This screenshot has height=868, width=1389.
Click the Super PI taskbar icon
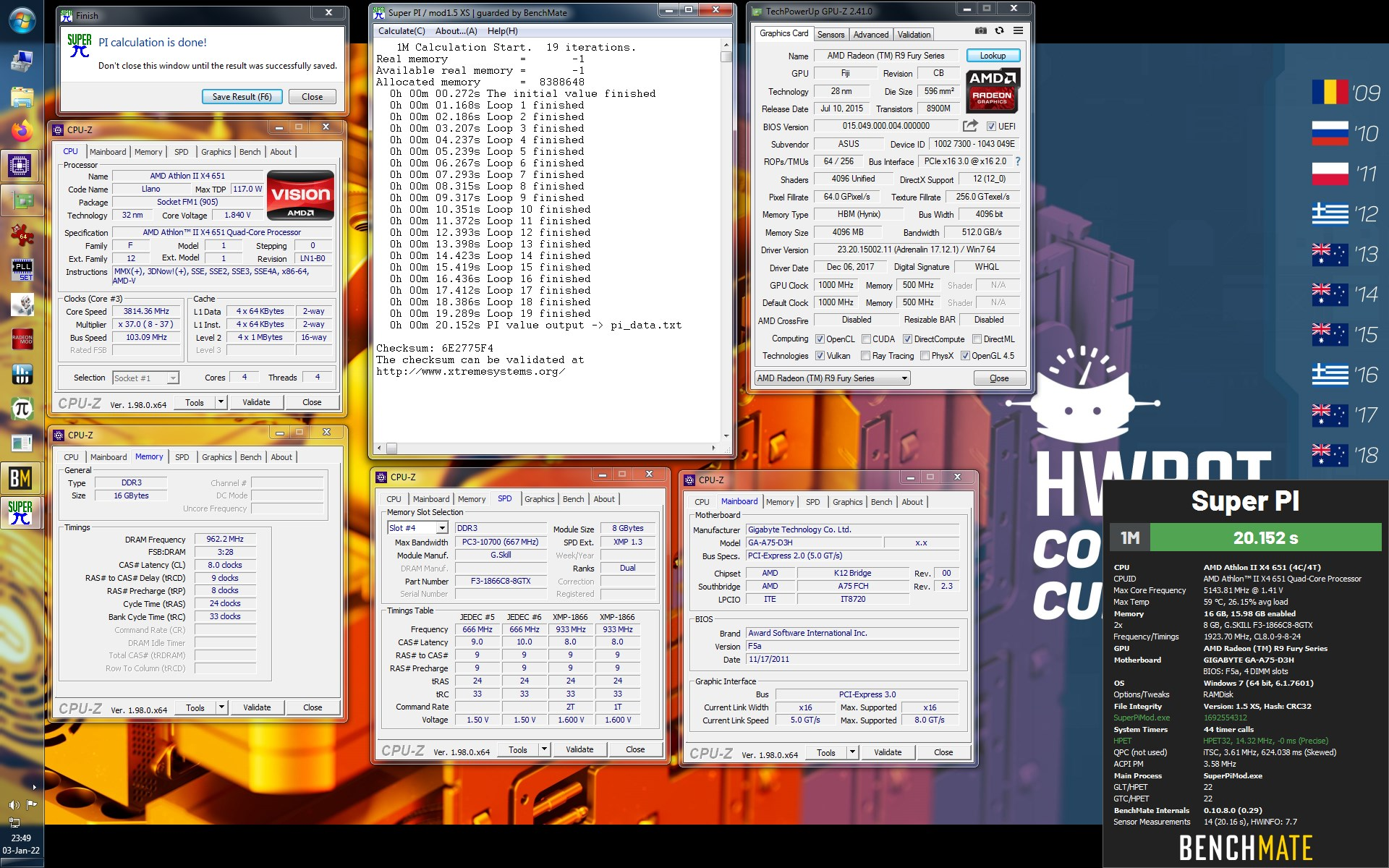tap(22, 513)
